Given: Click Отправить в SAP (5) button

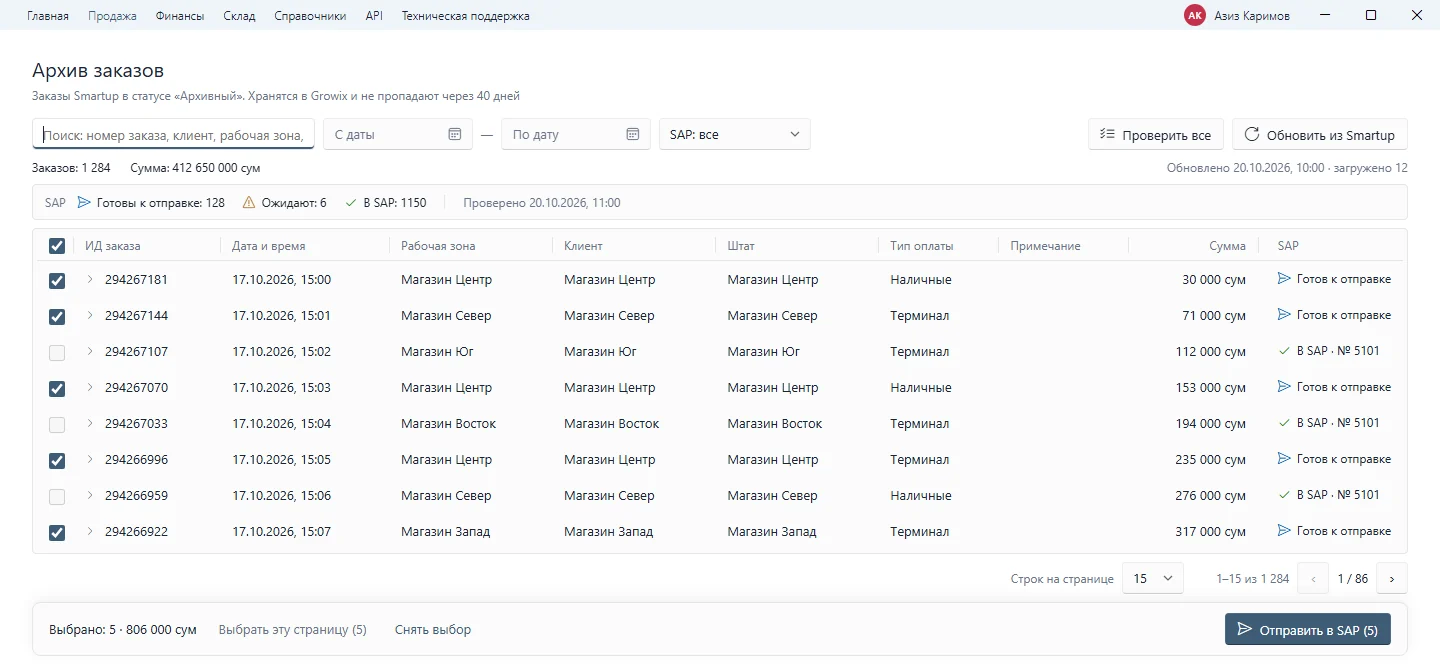Looking at the screenshot, I should click(1308, 630).
